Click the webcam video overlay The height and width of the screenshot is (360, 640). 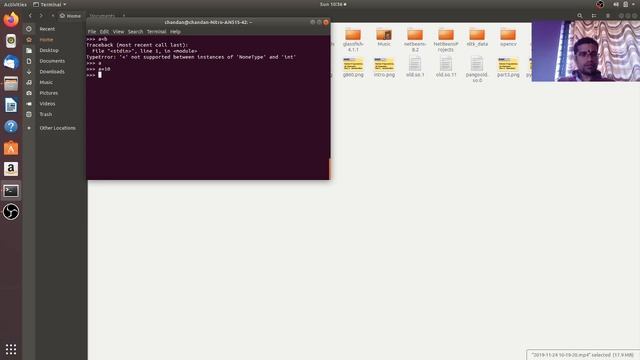pyautogui.click(x=586, y=51)
